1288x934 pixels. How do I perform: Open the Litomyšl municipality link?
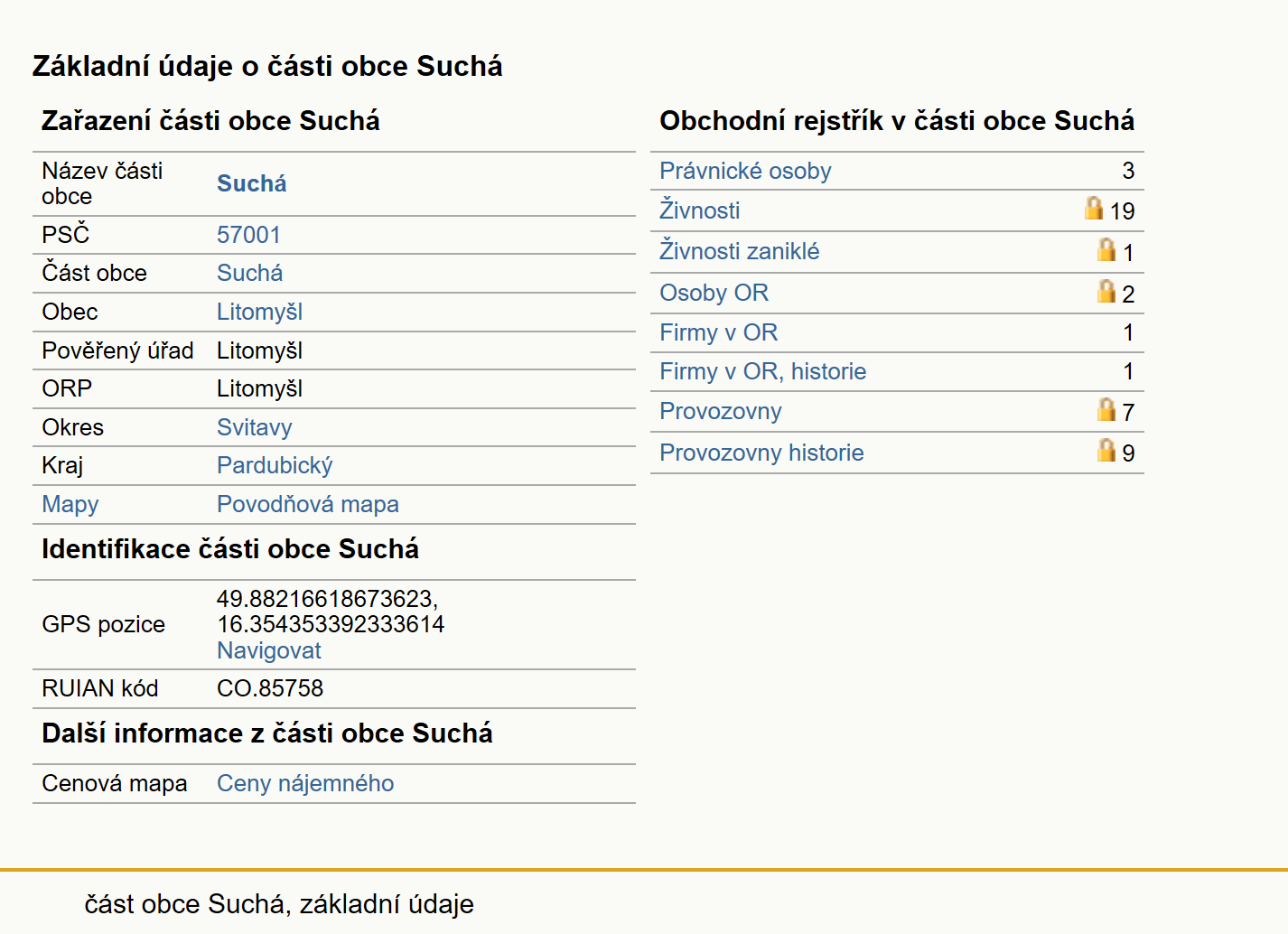(259, 312)
